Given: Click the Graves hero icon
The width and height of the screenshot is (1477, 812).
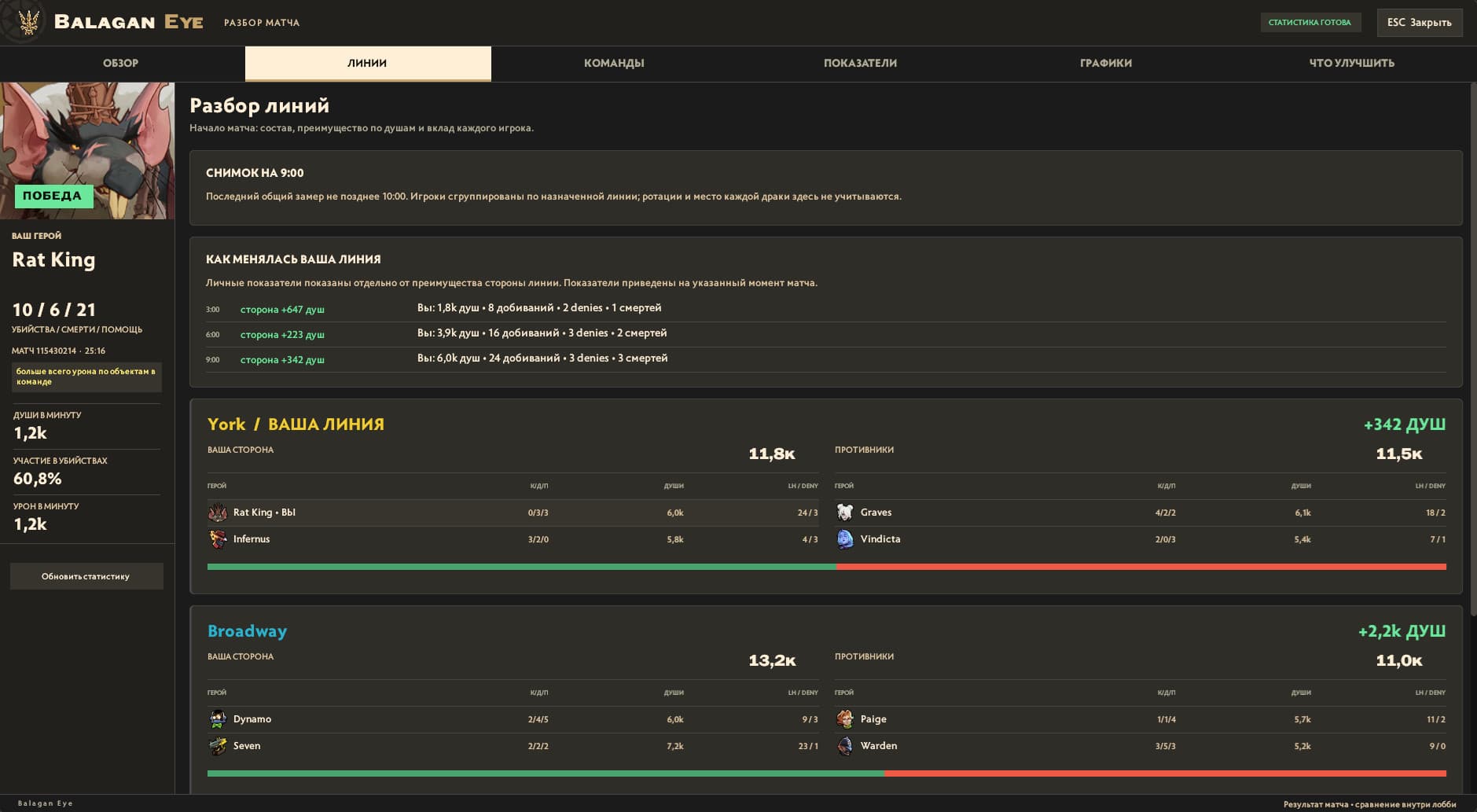Looking at the screenshot, I should [845, 513].
